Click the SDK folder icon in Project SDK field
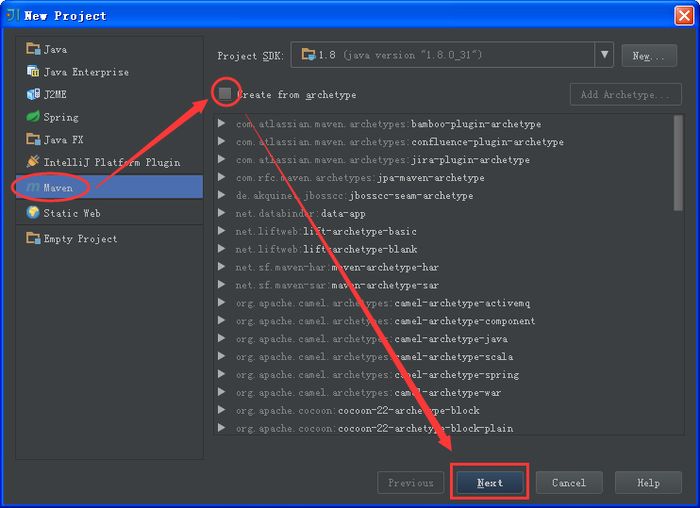700x508 pixels. [x=308, y=55]
